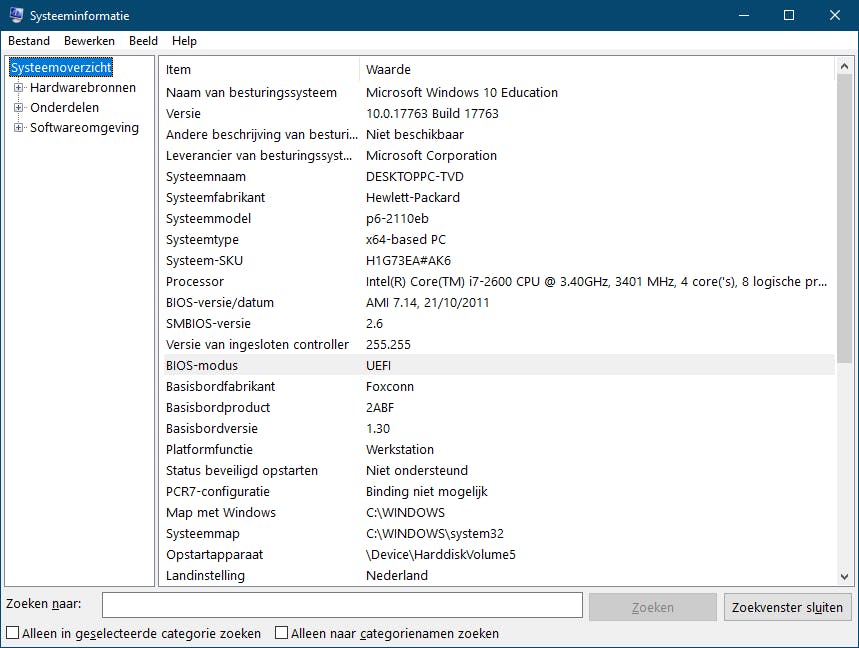Screen dimensions: 859x648
Task: Select the Basisbordfabrikant row
Action: (499, 386)
